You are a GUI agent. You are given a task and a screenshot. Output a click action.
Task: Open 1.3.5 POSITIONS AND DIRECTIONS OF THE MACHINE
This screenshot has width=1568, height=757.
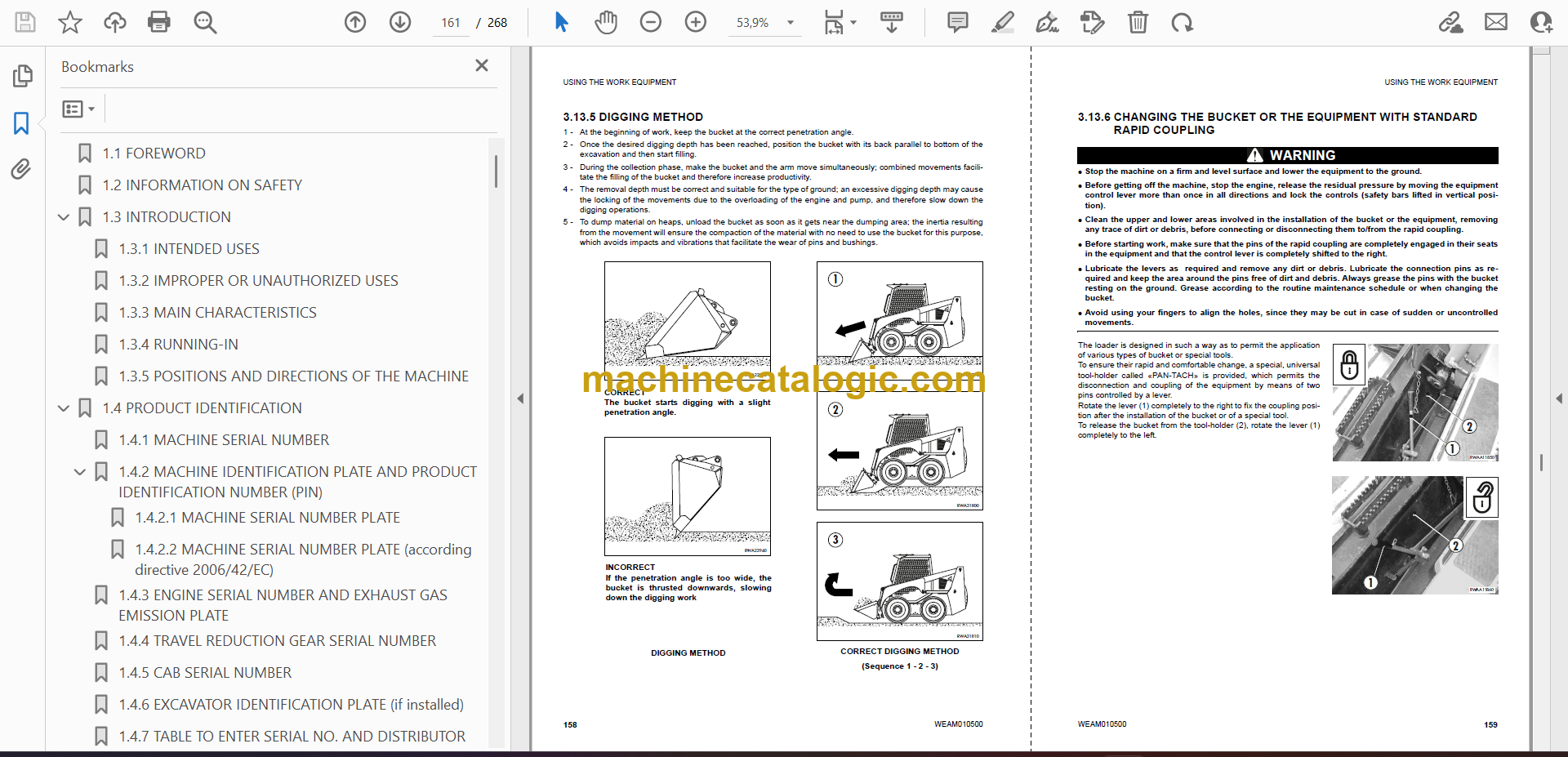tap(293, 376)
